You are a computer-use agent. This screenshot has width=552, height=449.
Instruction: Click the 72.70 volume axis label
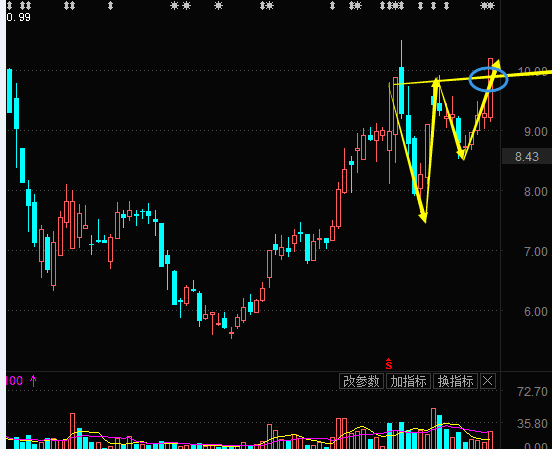tap(532, 392)
